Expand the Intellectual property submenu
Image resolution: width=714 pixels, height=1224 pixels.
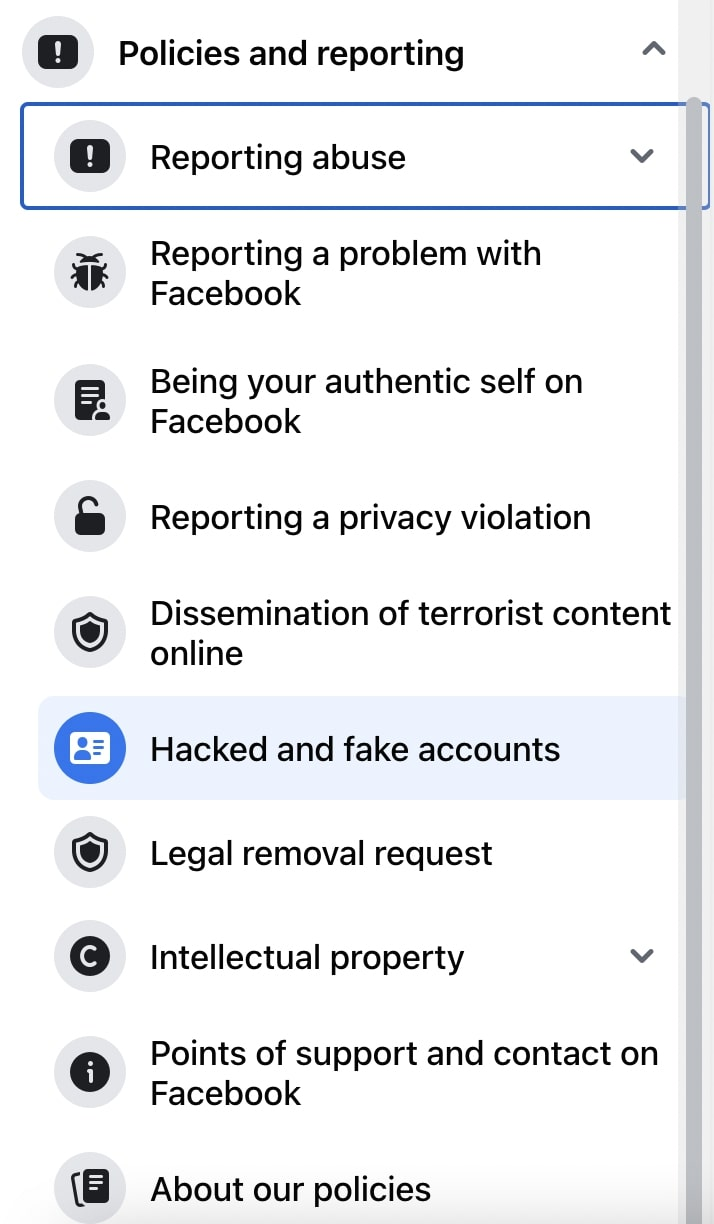[x=642, y=956]
